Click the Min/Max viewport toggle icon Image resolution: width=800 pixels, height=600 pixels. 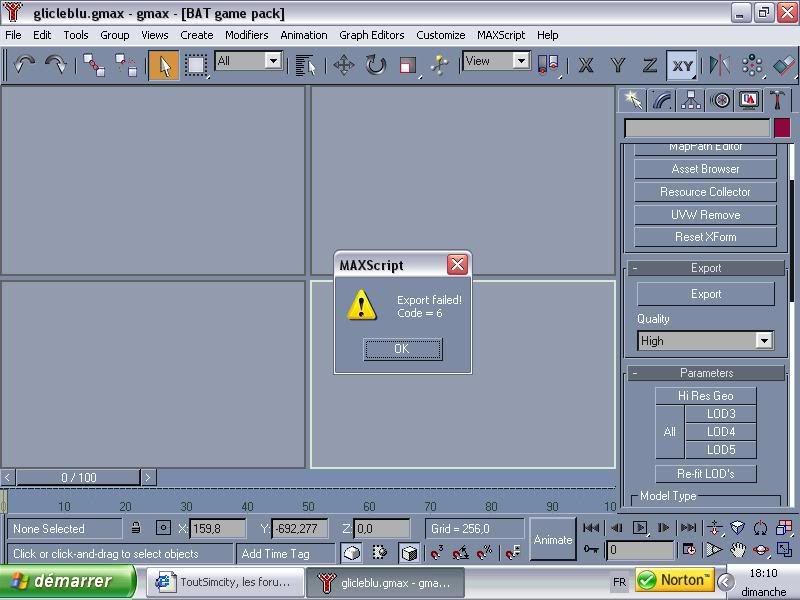point(784,550)
